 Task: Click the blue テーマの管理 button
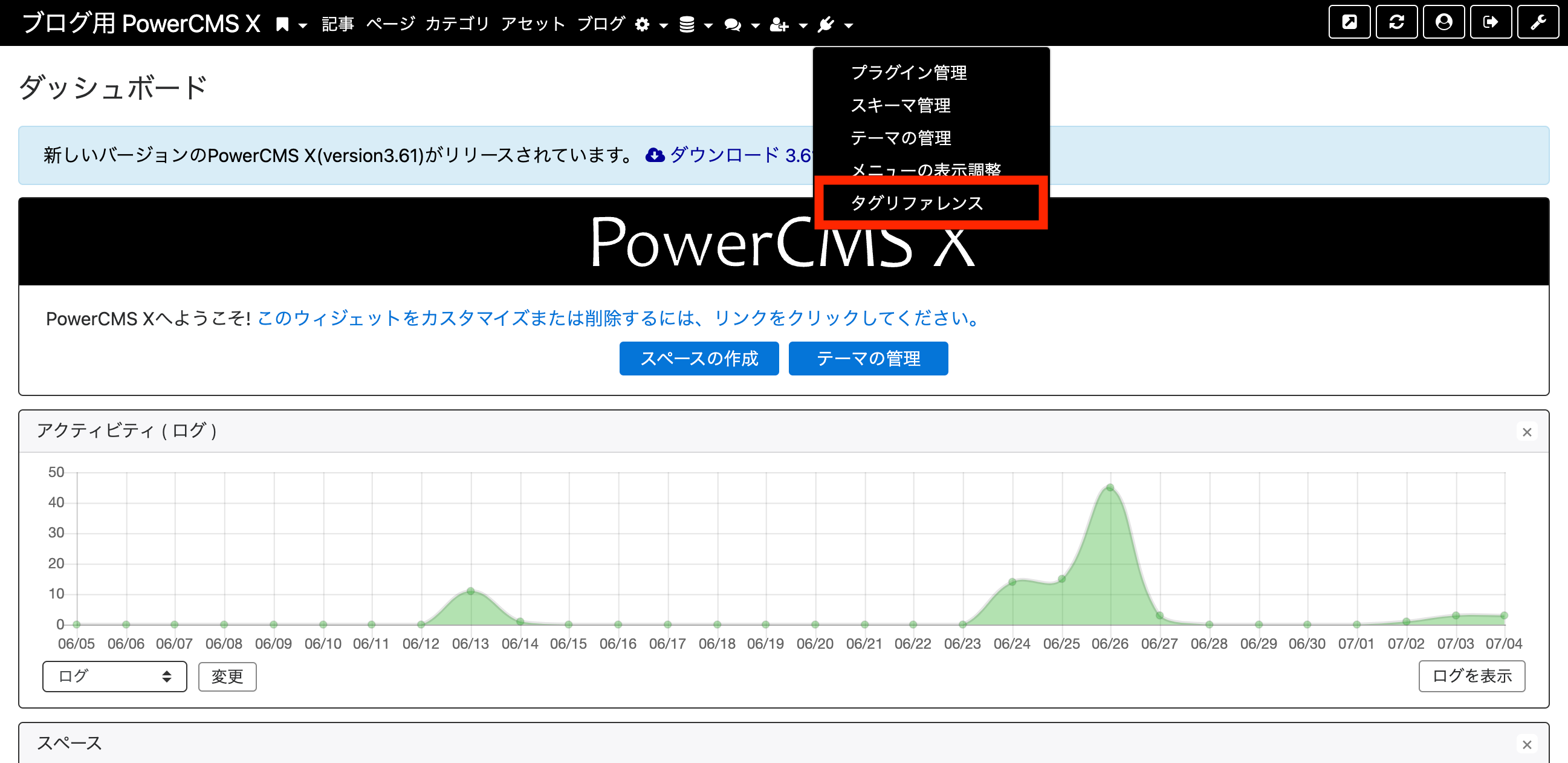[x=868, y=359]
